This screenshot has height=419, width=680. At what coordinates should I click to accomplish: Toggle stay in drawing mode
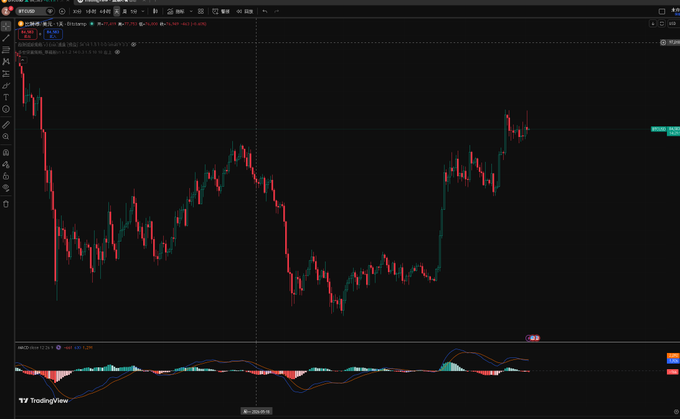pos(6,164)
